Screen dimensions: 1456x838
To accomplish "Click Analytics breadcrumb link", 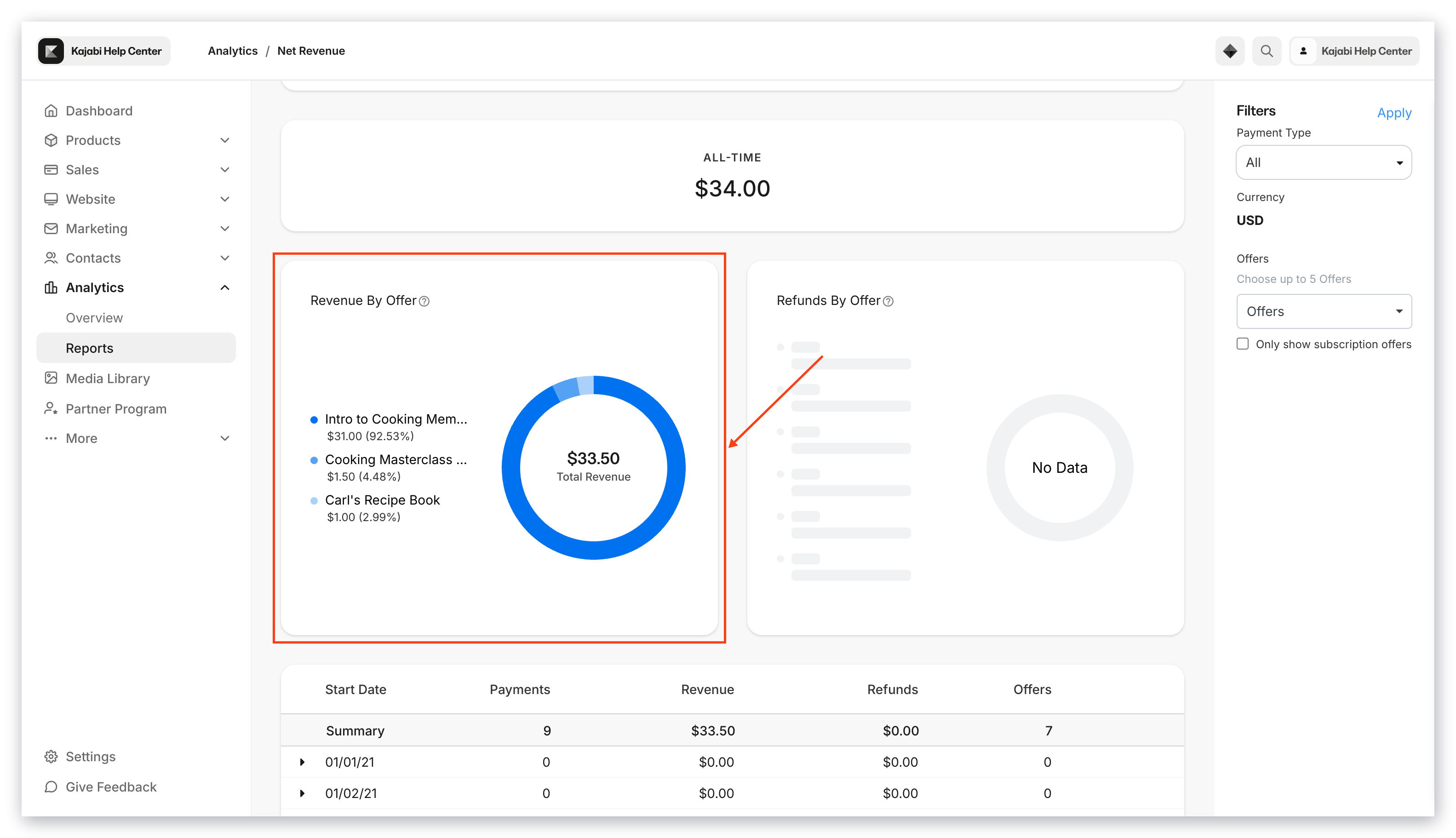I will coord(233,51).
